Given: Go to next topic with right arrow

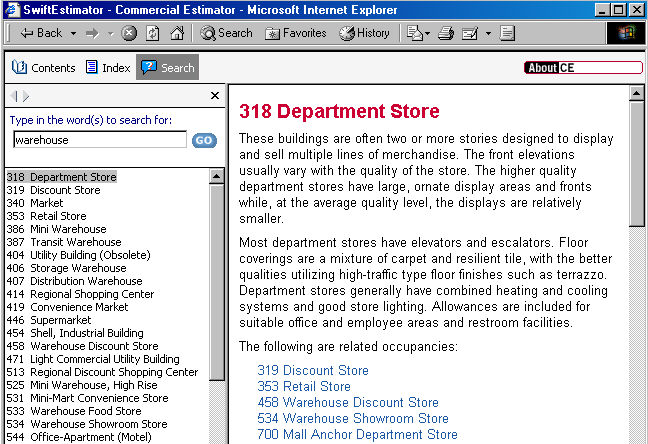Looking at the screenshot, I should click(x=26, y=96).
